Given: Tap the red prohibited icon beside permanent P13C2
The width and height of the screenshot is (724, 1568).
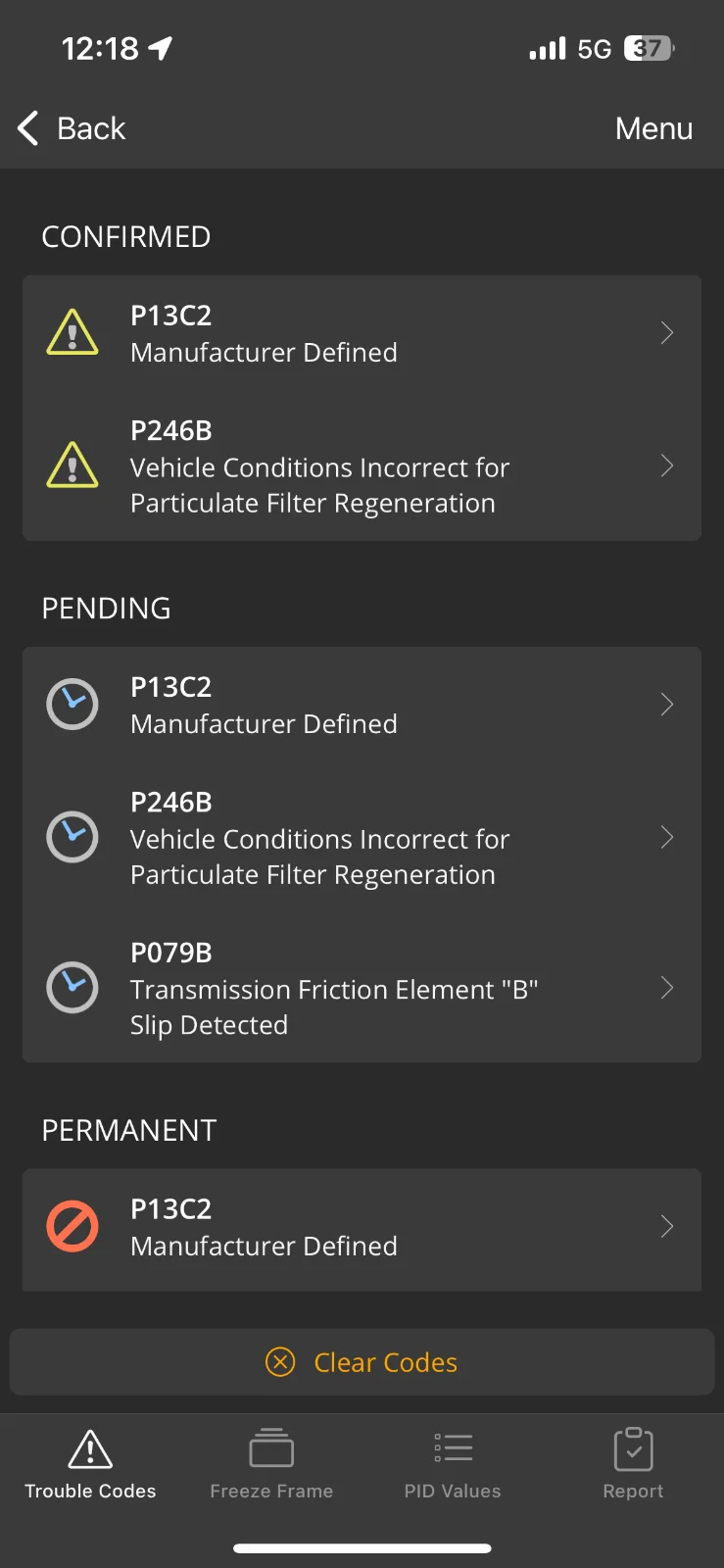Looking at the screenshot, I should coord(72,1226).
